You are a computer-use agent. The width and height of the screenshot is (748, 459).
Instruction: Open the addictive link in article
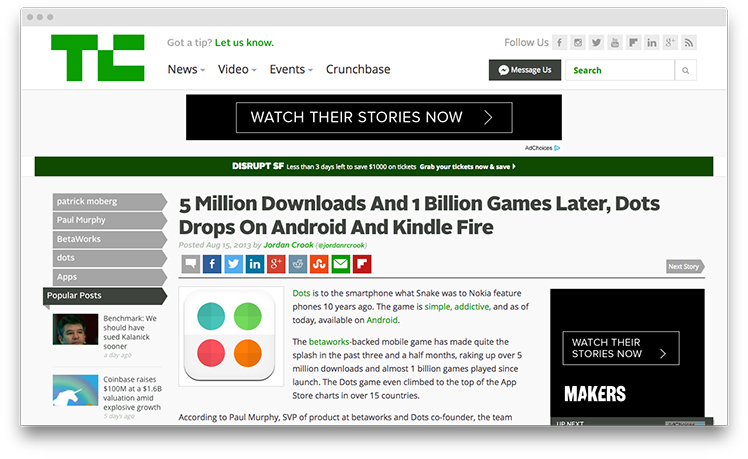[472, 306]
